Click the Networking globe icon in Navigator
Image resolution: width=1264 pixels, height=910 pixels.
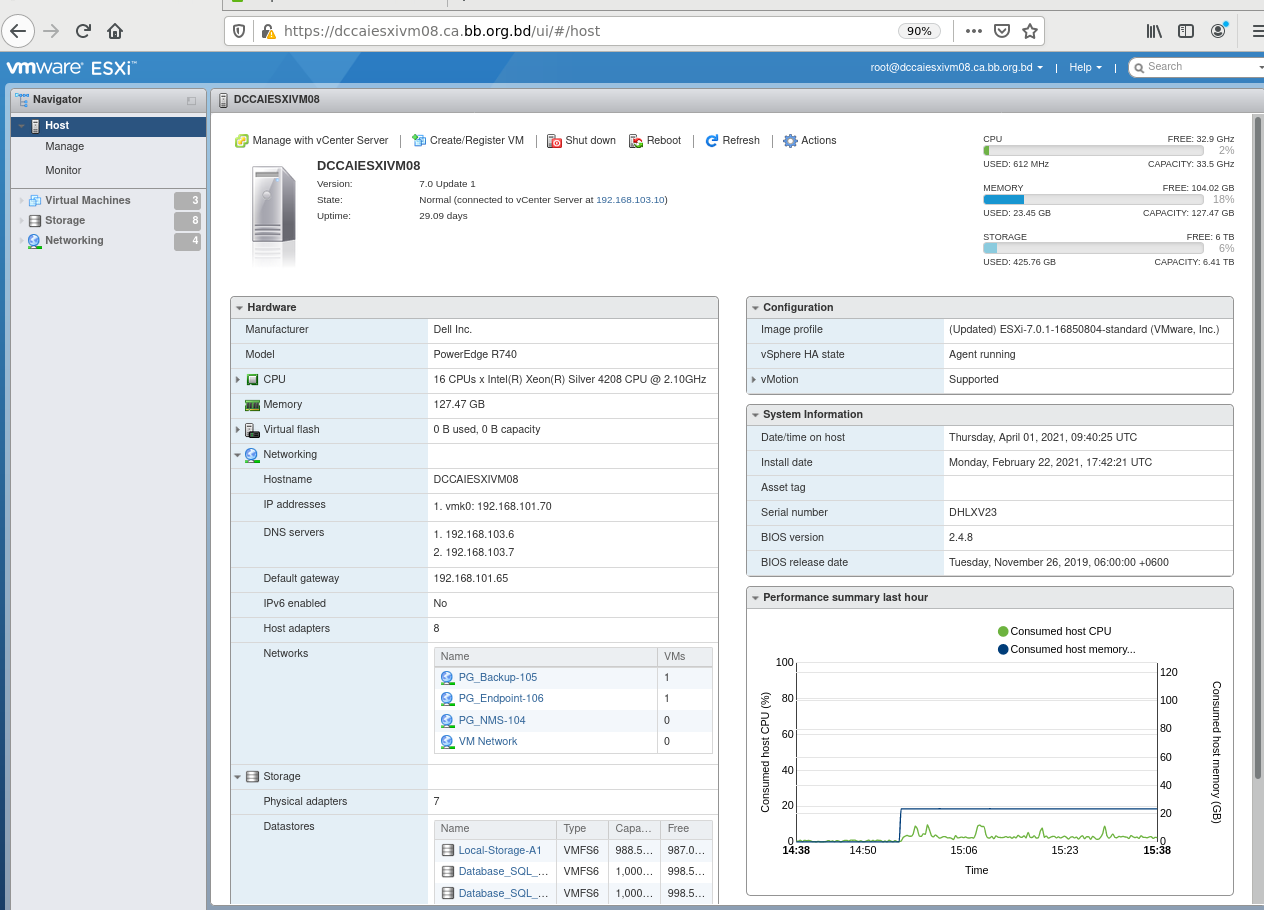(35, 241)
